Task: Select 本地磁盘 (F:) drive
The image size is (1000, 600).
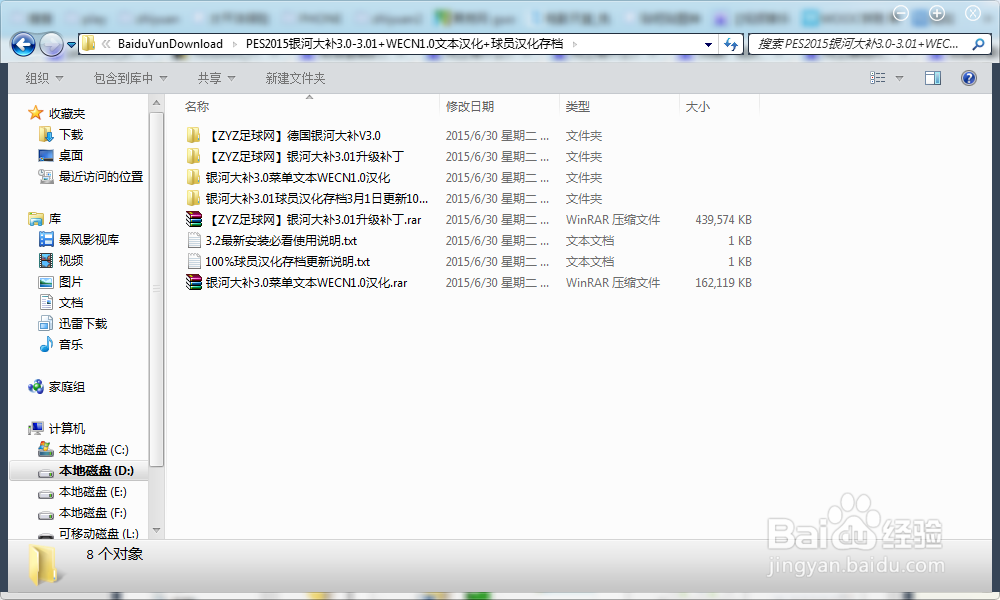Action: 92,513
